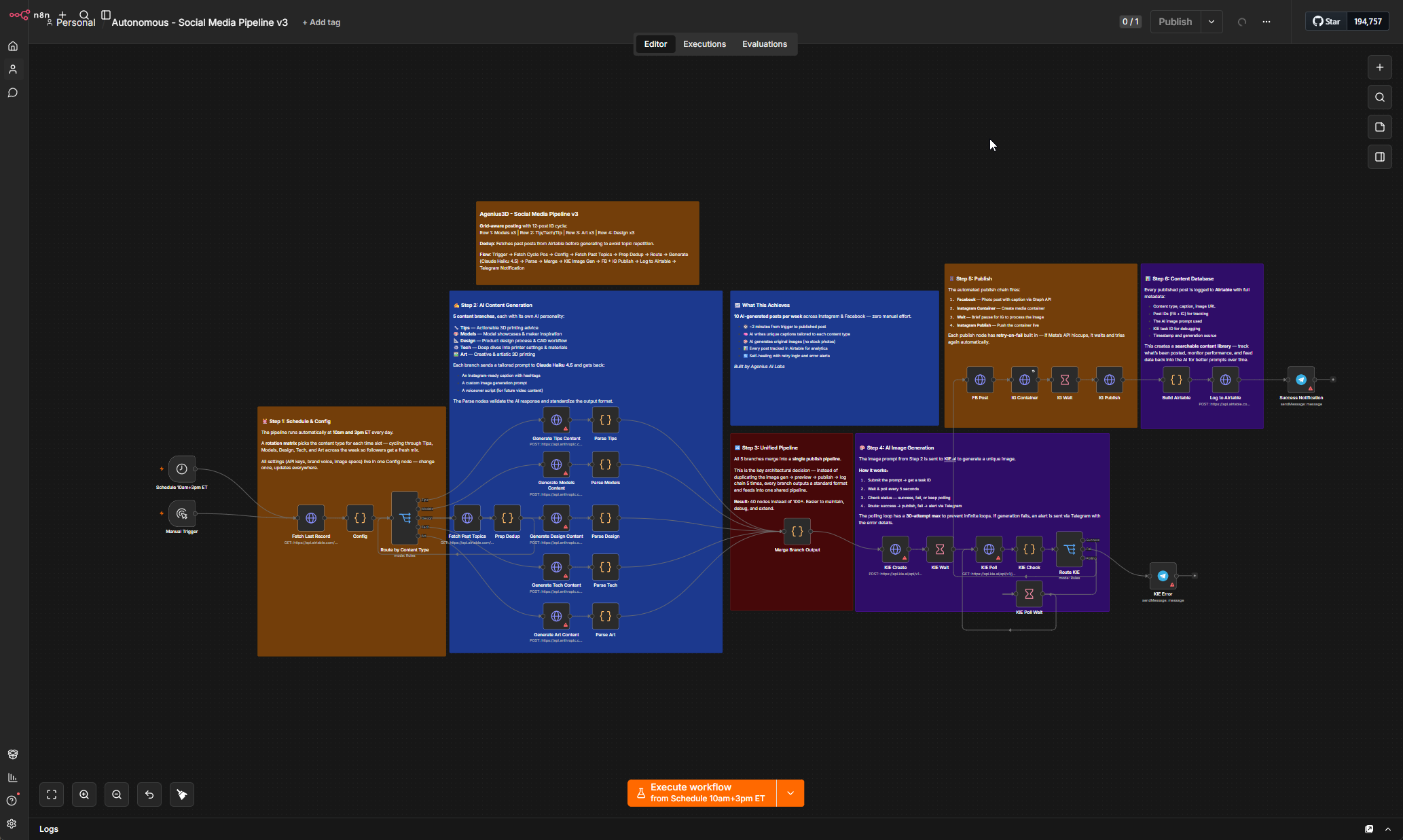The height and width of the screenshot is (840, 1403).
Task: Click the What This Achieves sticky note
Action: 835,358
